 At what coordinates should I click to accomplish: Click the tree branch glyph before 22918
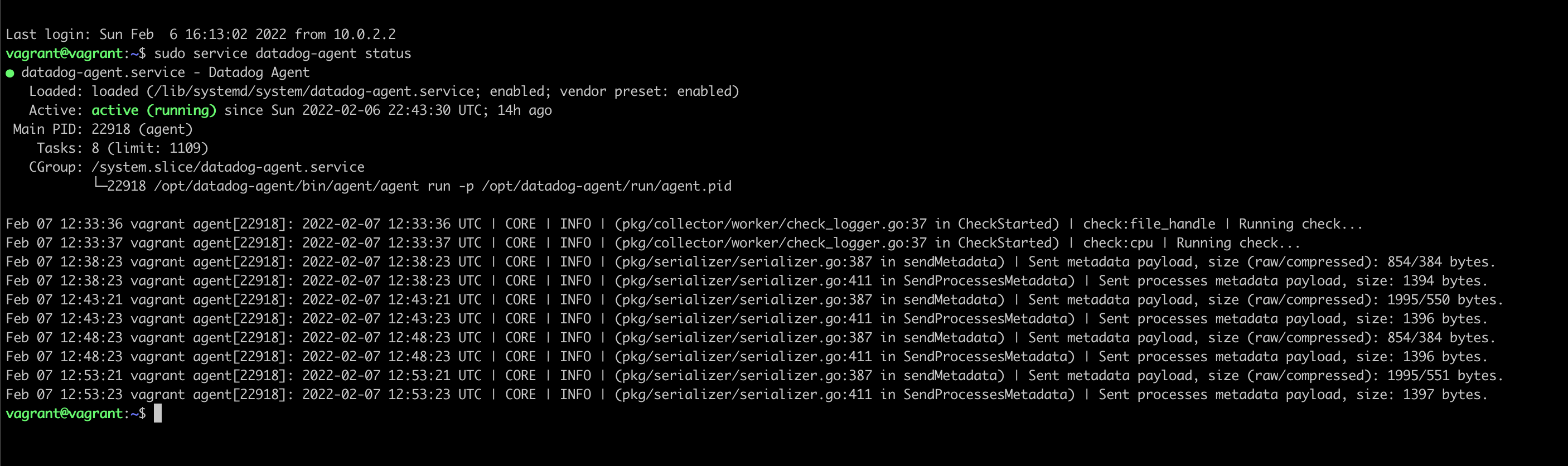pos(100,185)
